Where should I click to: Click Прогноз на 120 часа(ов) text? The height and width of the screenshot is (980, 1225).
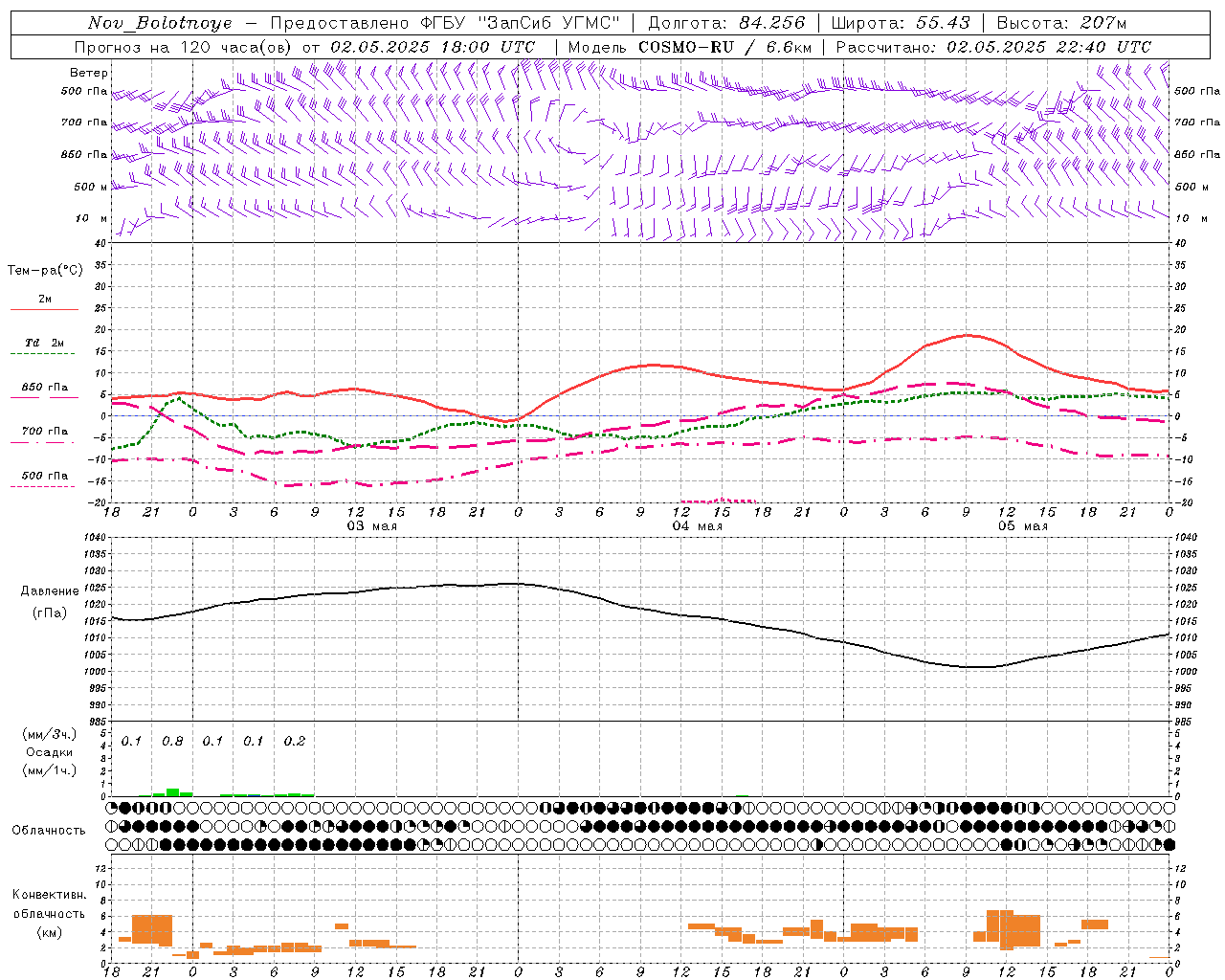[185, 47]
